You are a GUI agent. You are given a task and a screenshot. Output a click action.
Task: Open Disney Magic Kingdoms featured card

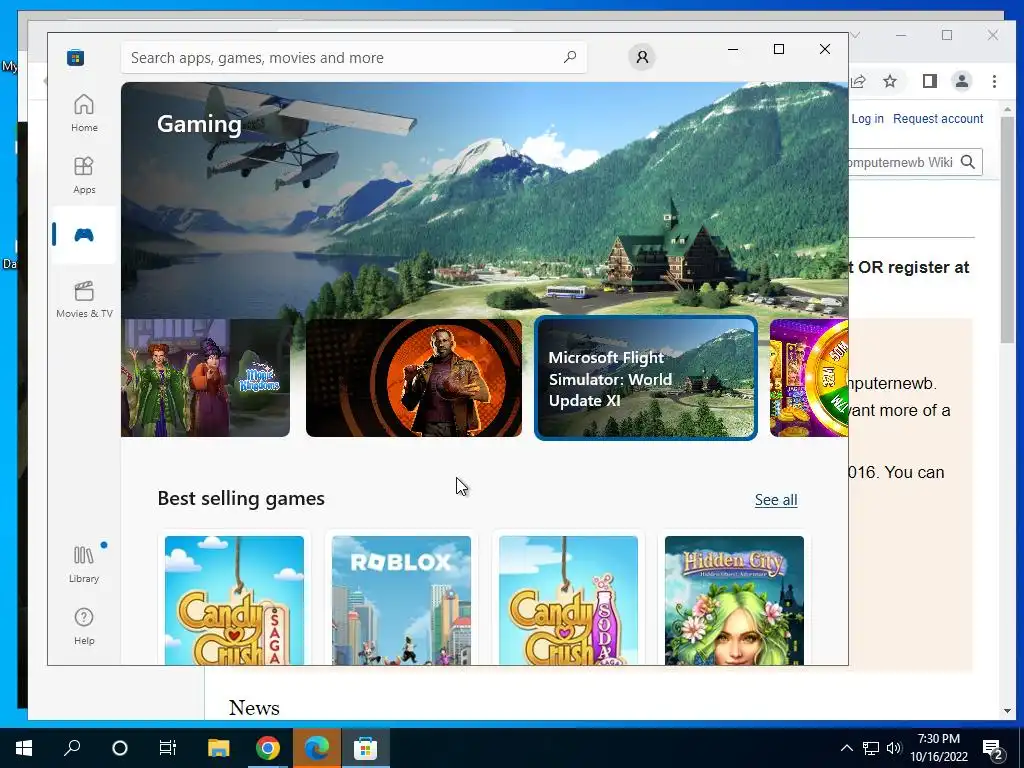point(206,377)
